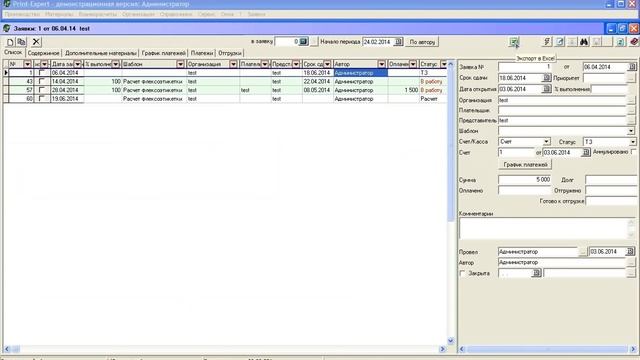This screenshot has width=640, height=360.
Task: Tick checkbox in order row 43
Action: pos(41,81)
